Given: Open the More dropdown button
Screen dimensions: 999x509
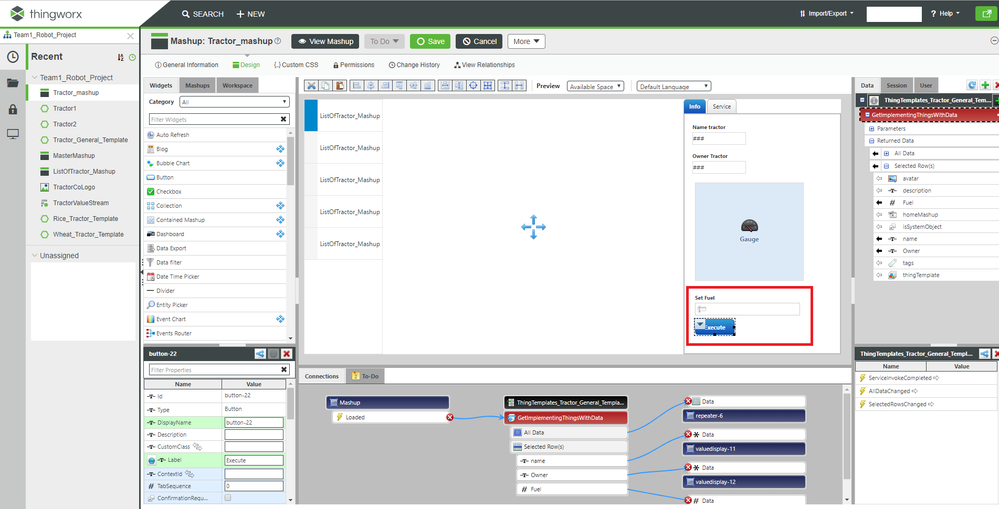Looking at the screenshot, I should [526, 41].
